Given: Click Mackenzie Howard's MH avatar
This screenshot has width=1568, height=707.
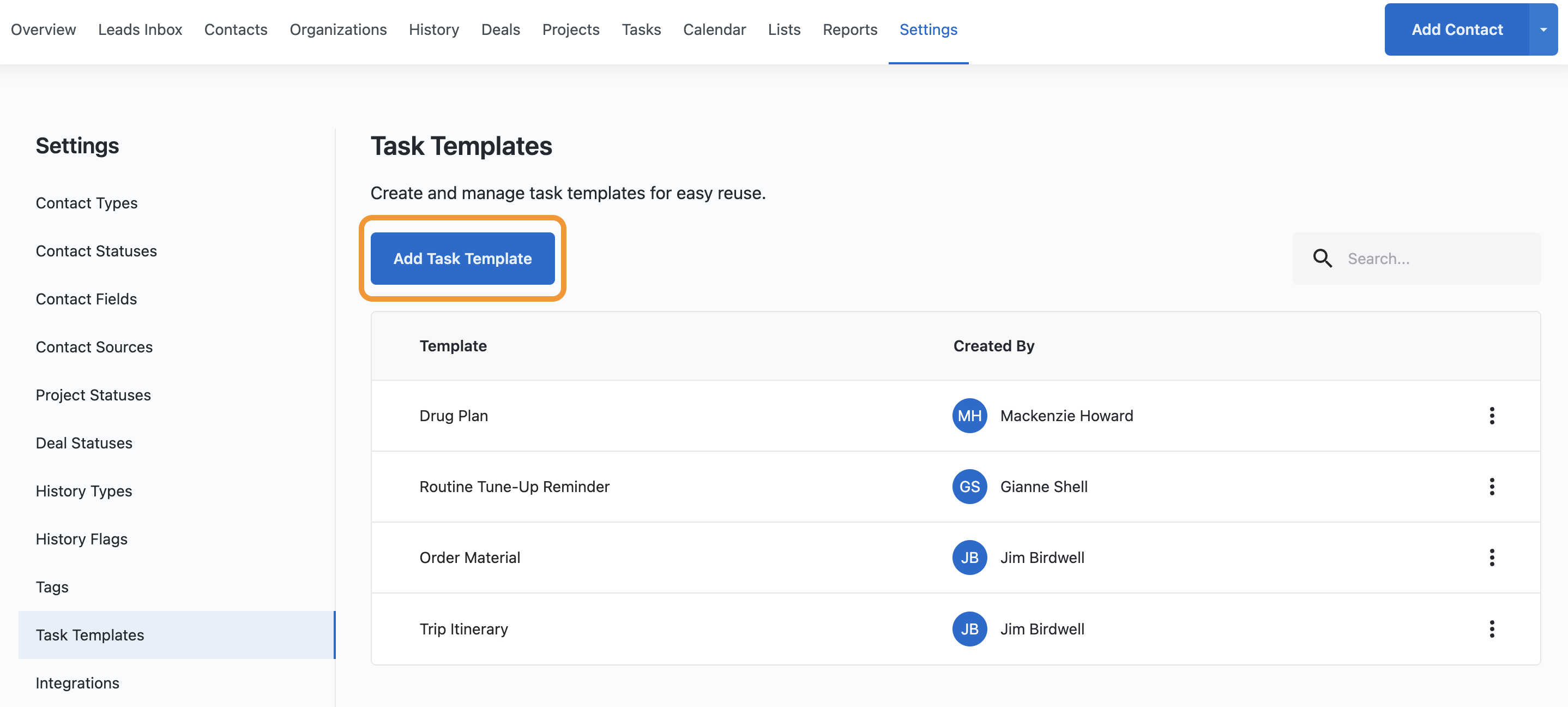Looking at the screenshot, I should (x=969, y=416).
